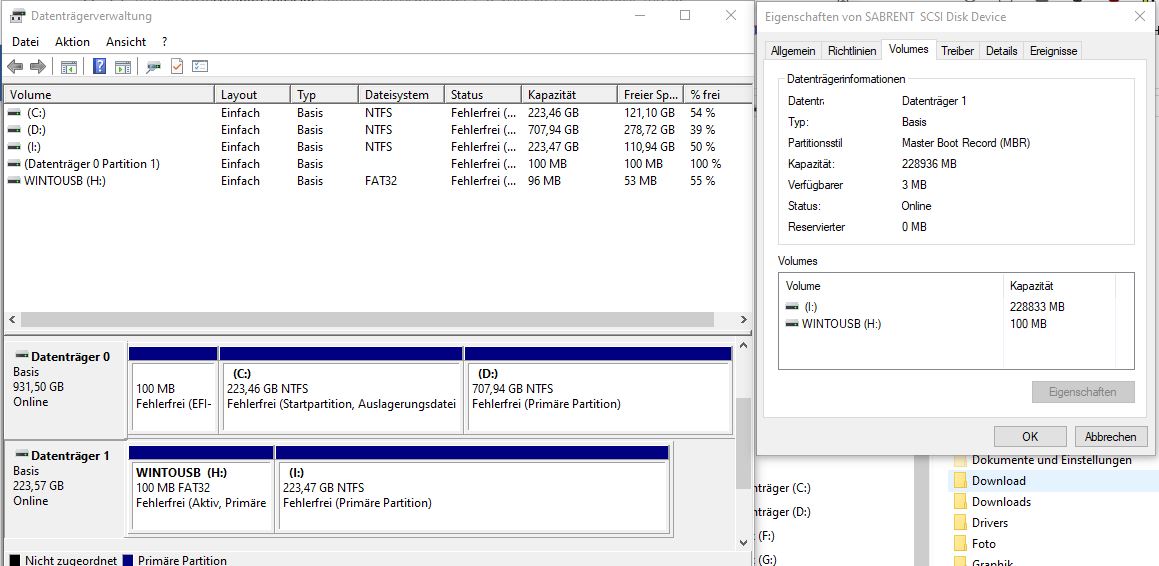Click the 228833 MB capacity value in properties
The image size is (1159, 566).
coord(1037,307)
